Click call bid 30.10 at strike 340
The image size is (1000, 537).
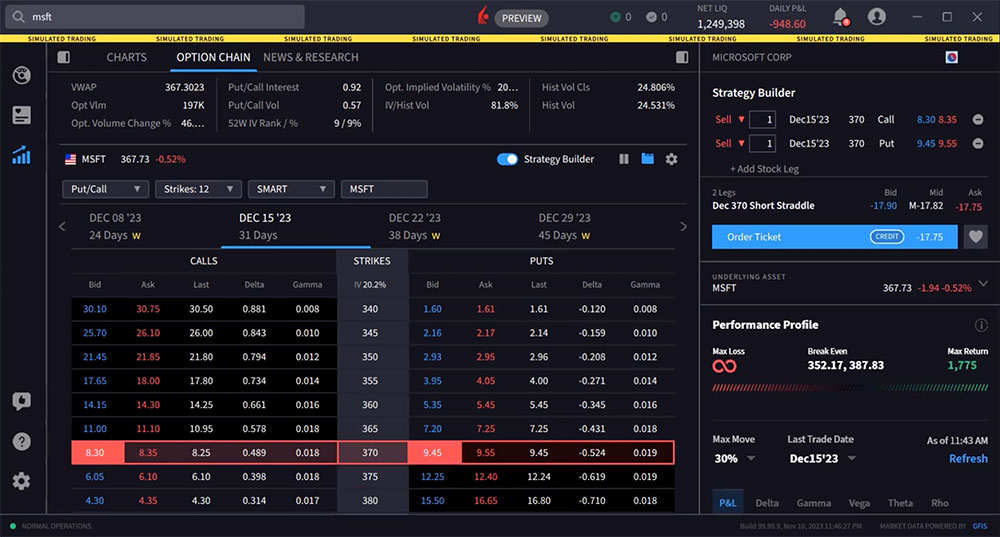pyautogui.click(x=94, y=309)
